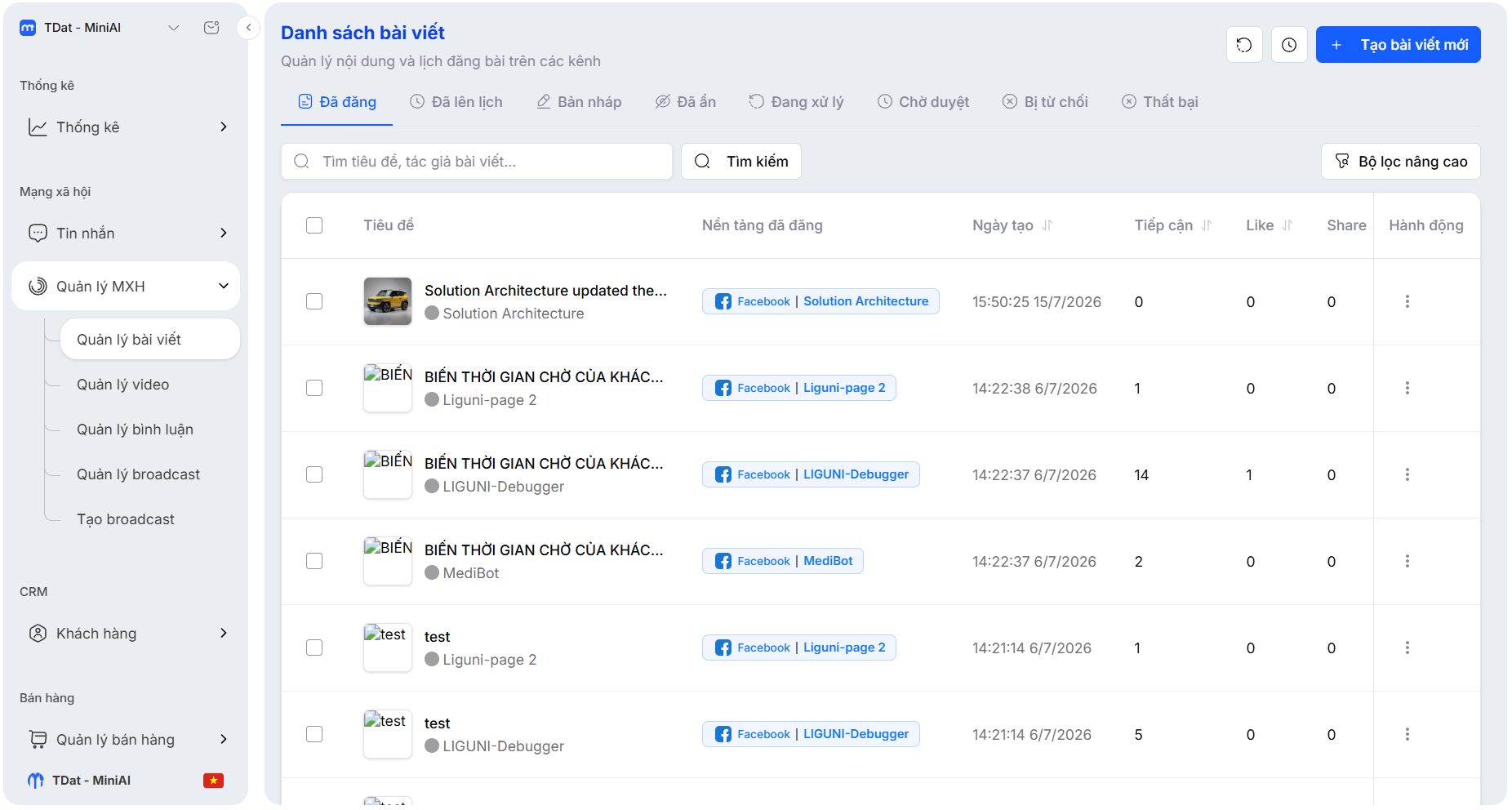Open the history clock icon button
The image size is (1512, 810).
1289,45
